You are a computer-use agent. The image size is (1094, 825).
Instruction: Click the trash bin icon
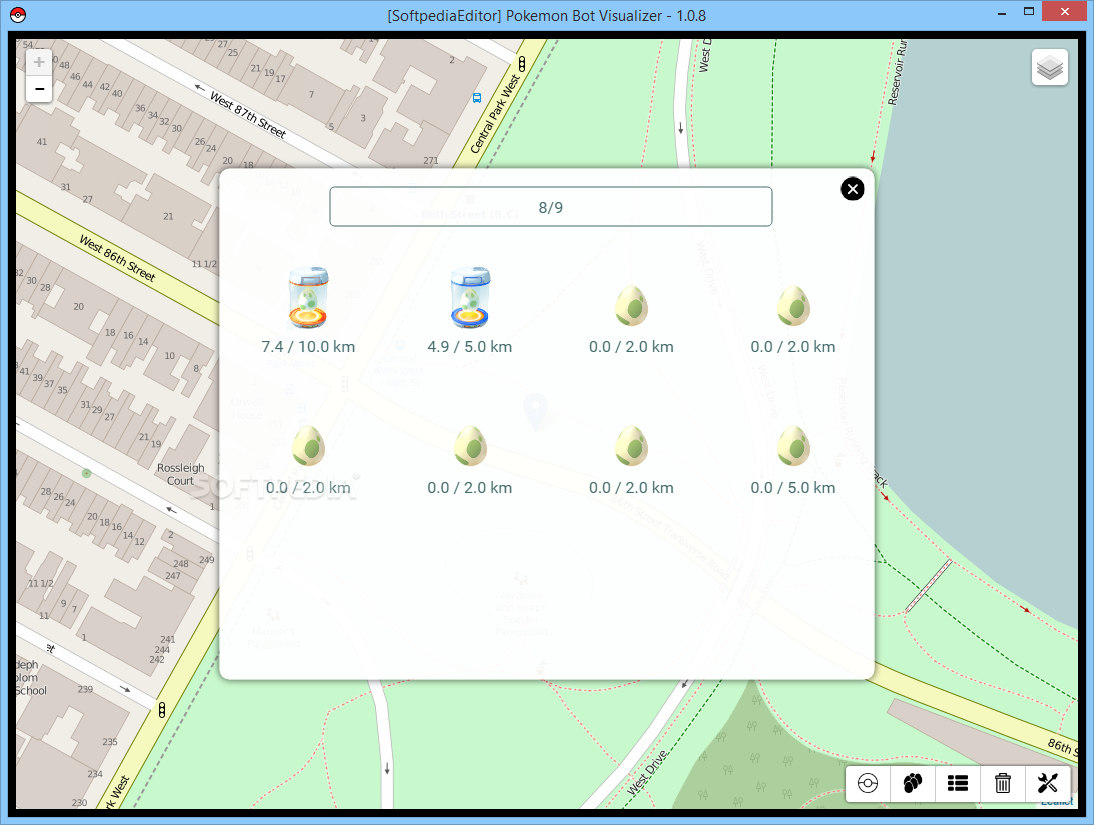point(1003,783)
